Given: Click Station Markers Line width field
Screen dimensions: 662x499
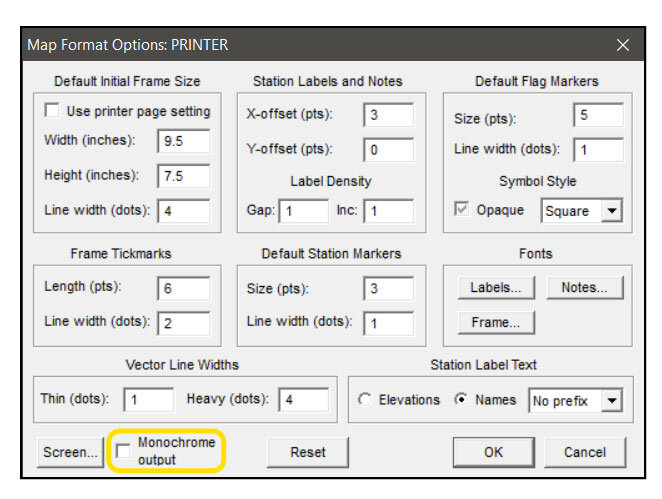Looking at the screenshot, I should point(388,323).
